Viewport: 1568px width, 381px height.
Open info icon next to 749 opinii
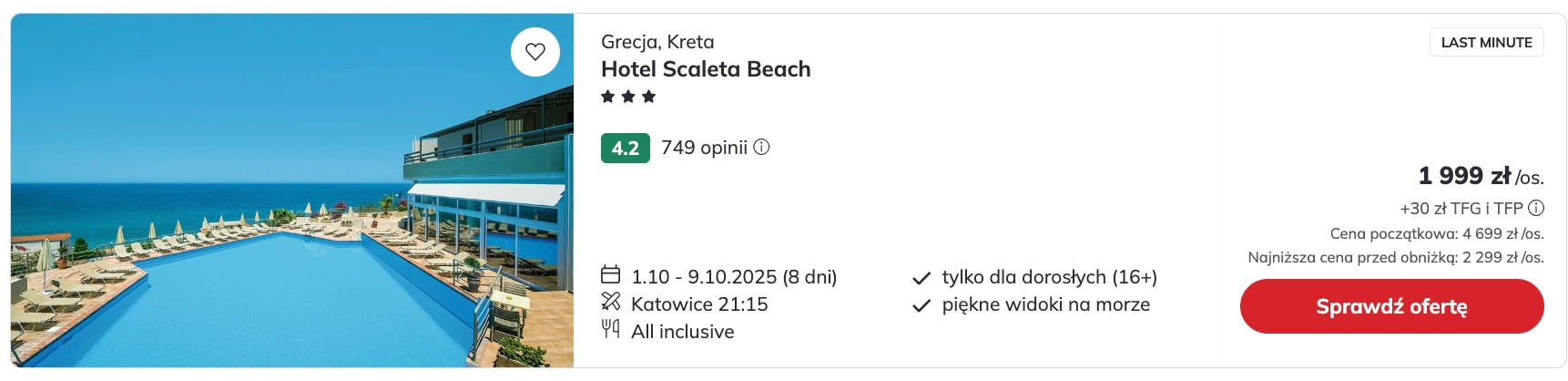[761, 147]
